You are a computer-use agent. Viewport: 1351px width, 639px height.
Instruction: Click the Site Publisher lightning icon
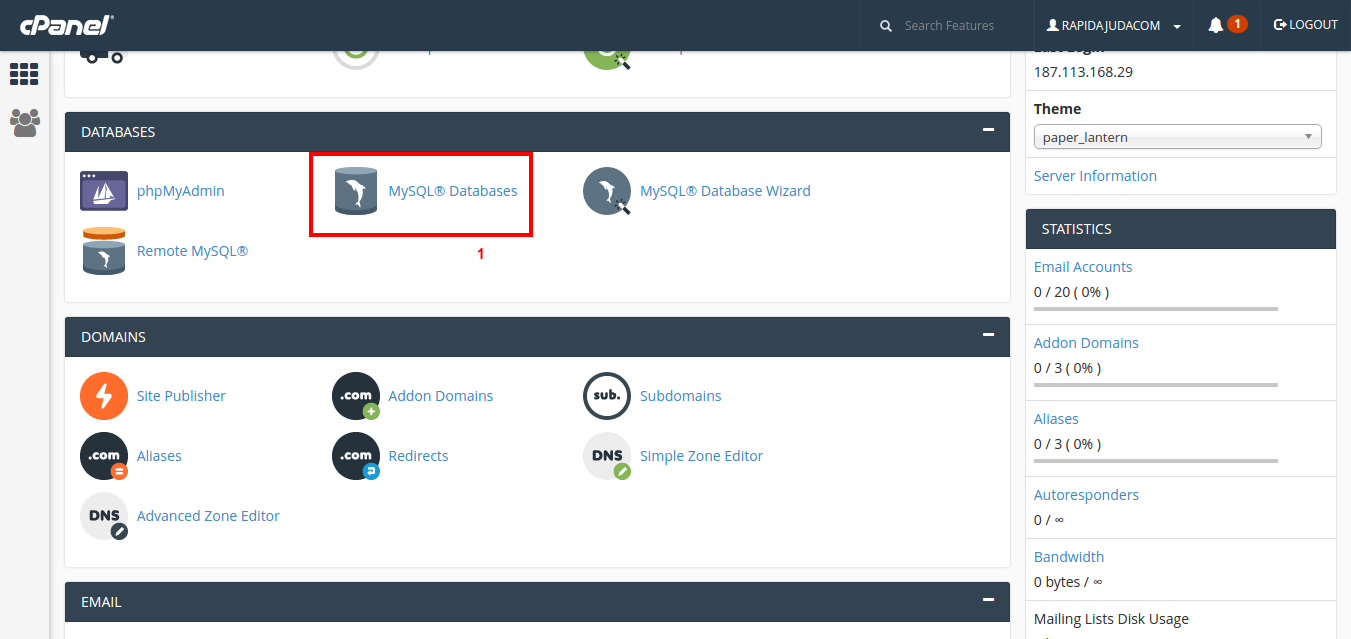[104, 396]
